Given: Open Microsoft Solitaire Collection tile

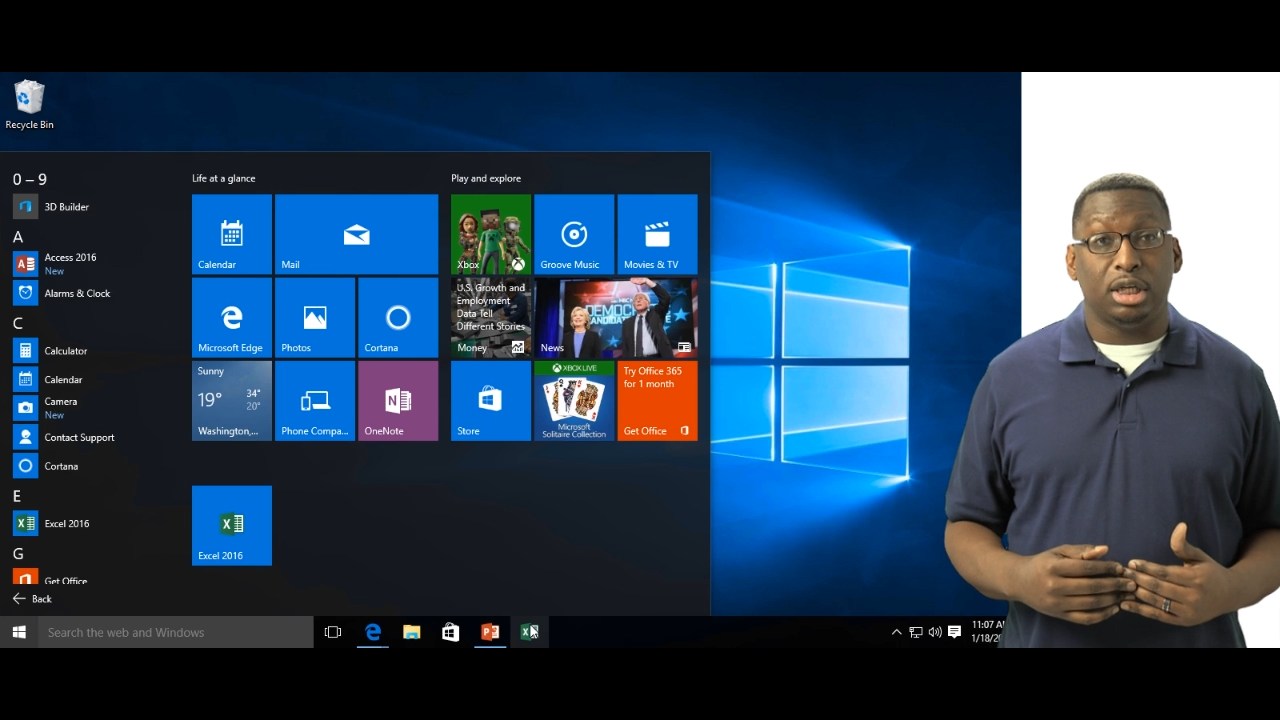Looking at the screenshot, I should click(574, 400).
